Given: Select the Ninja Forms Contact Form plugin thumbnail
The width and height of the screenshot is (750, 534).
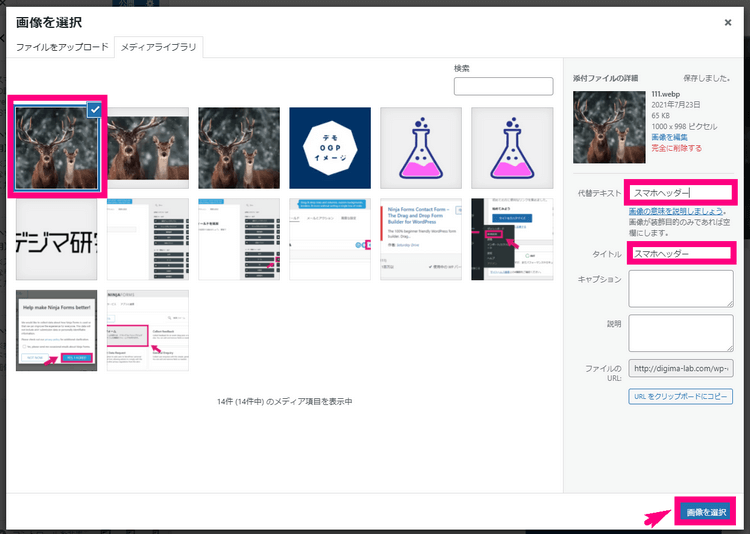Looking at the screenshot, I should (x=421, y=239).
